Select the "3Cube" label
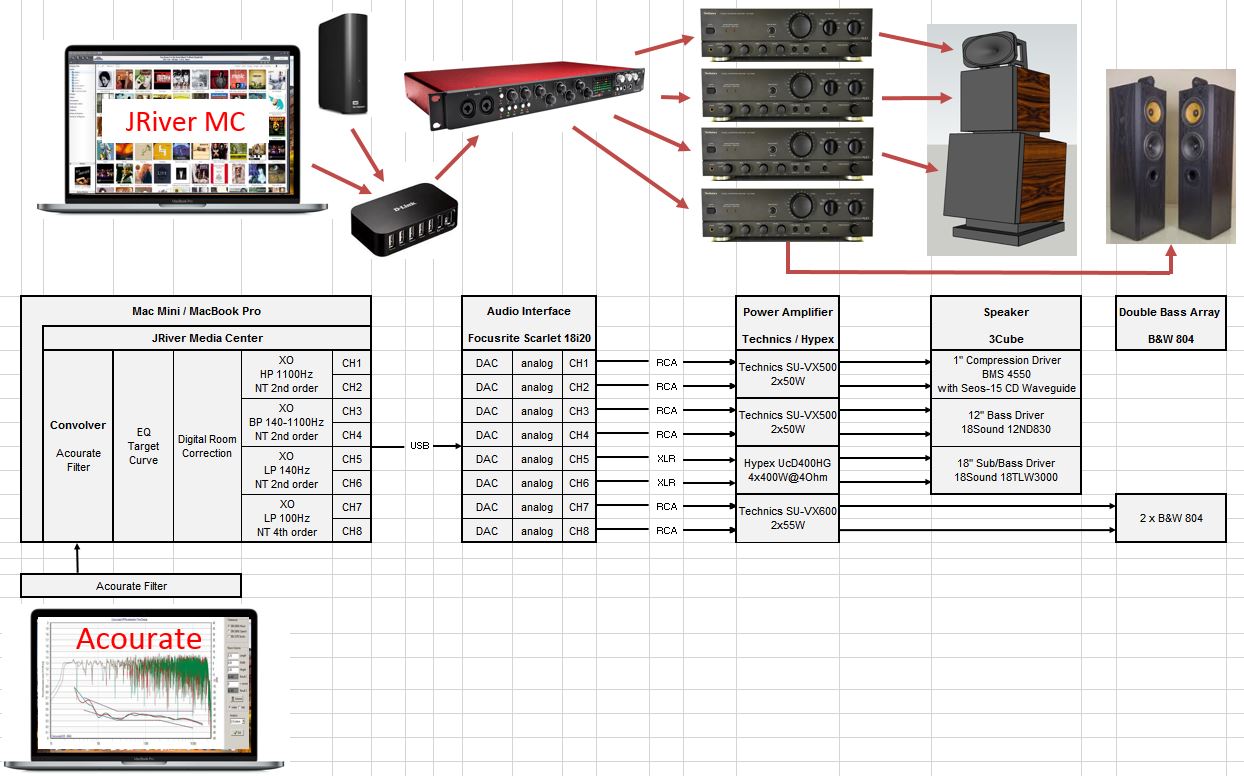 [1006, 338]
